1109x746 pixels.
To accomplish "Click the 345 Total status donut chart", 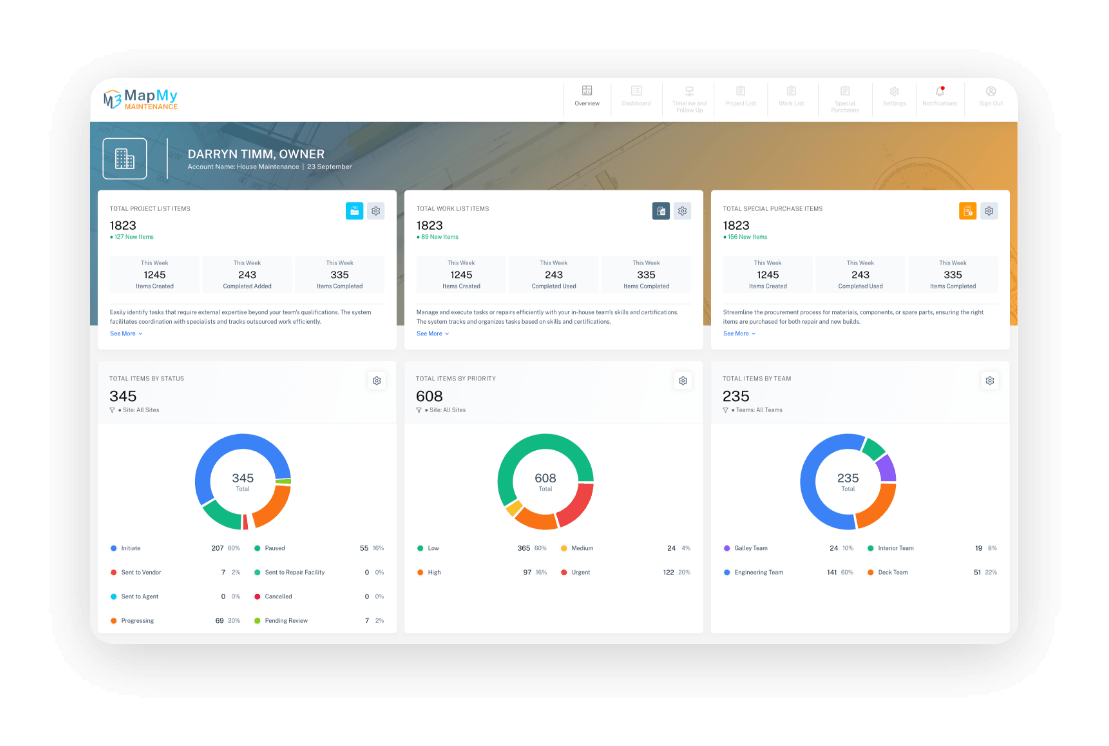I will pyautogui.click(x=243, y=482).
